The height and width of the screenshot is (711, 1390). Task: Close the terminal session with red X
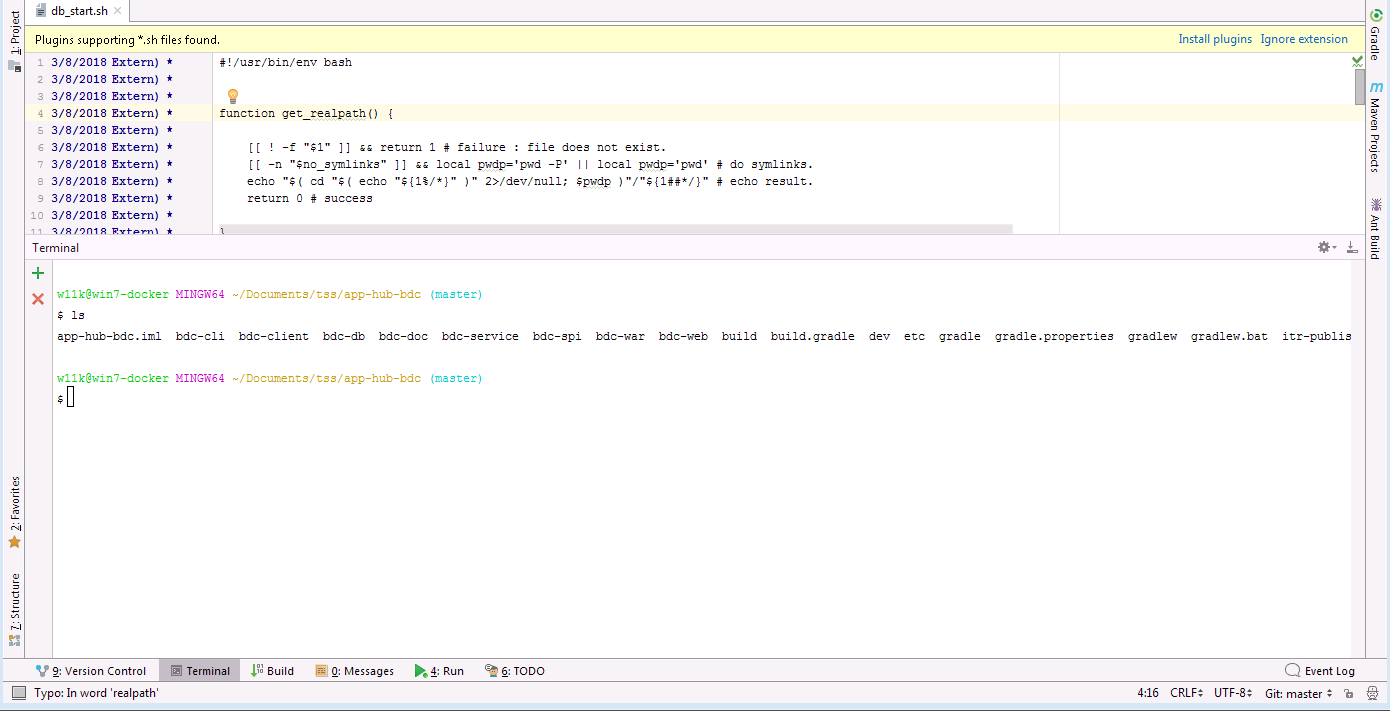(x=38, y=298)
